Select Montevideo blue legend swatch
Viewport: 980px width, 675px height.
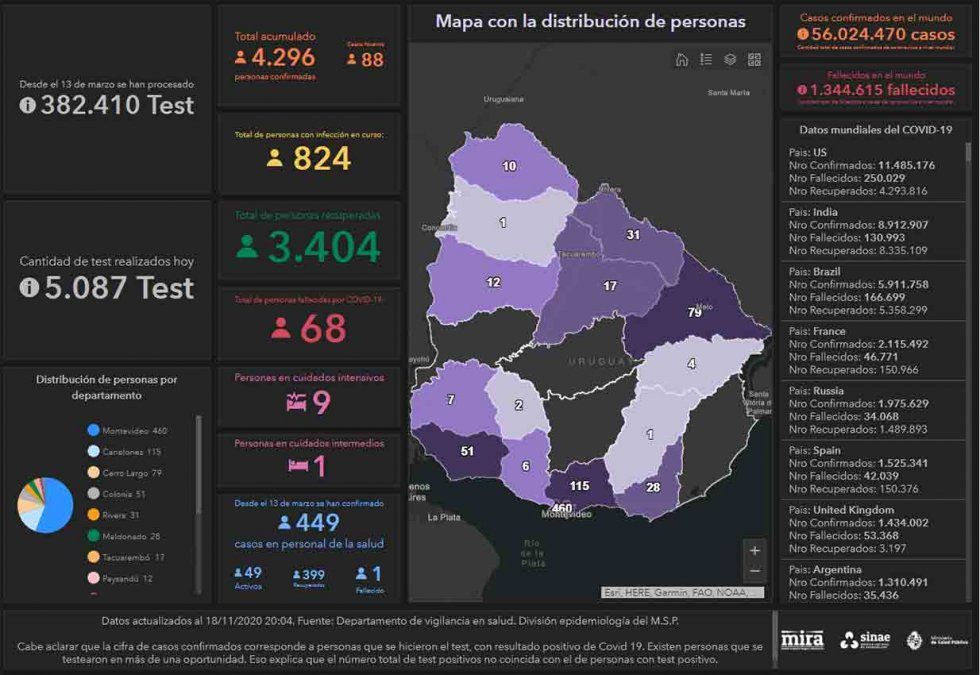pyautogui.click(x=93, y=430)
